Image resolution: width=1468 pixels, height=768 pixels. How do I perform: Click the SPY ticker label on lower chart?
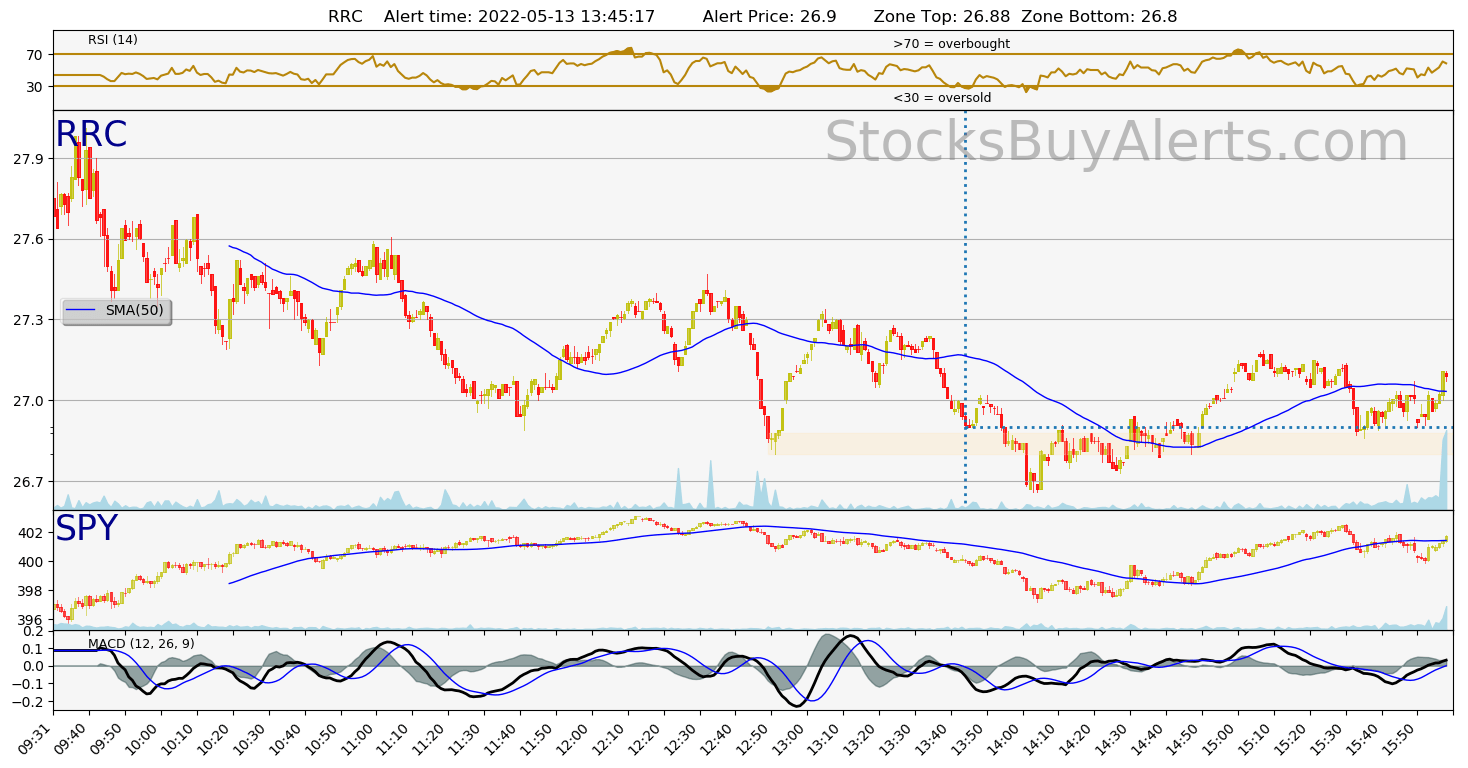tap(86, 529)
